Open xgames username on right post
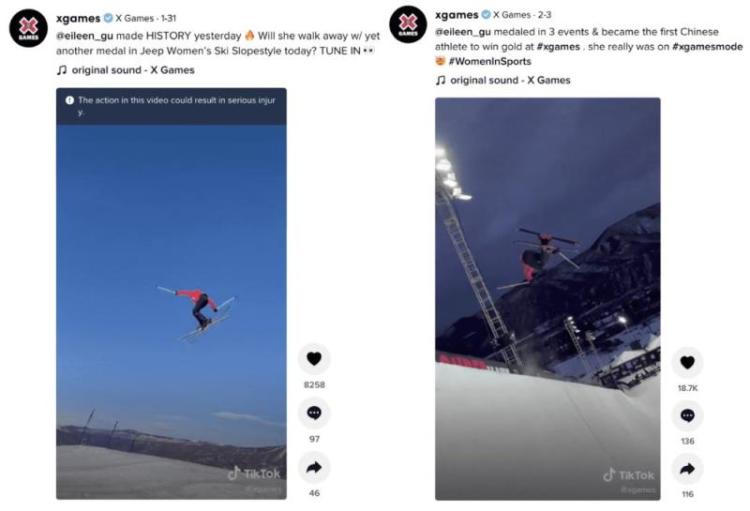750x511 pixels. pyautogui.click(x=457, y=15)
